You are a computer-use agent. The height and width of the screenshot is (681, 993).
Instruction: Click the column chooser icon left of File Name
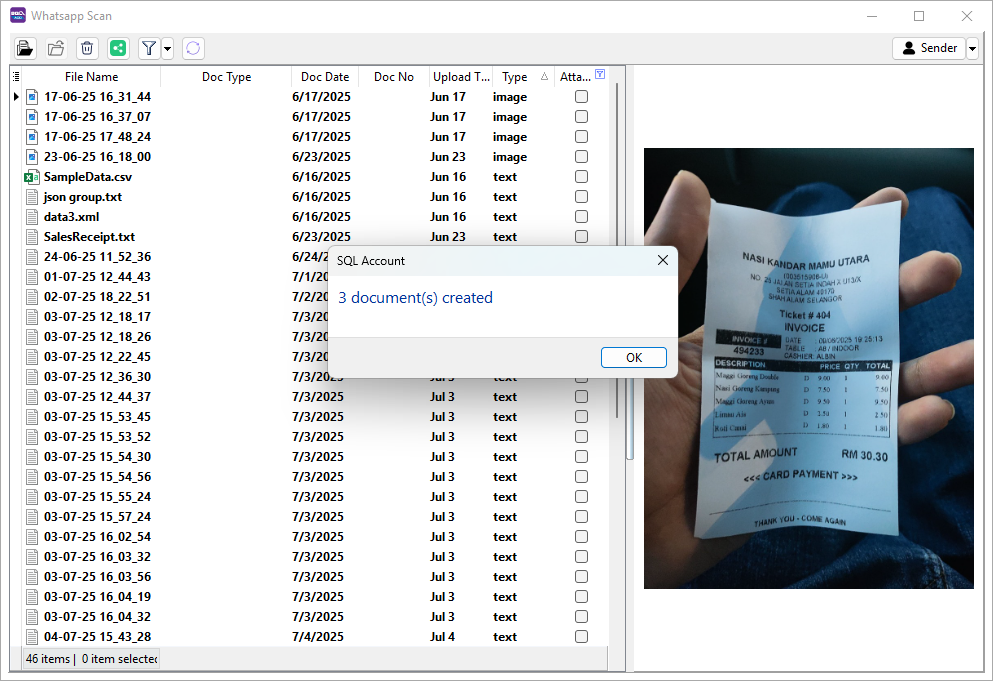pyautogui.click(x=16, y=77)
